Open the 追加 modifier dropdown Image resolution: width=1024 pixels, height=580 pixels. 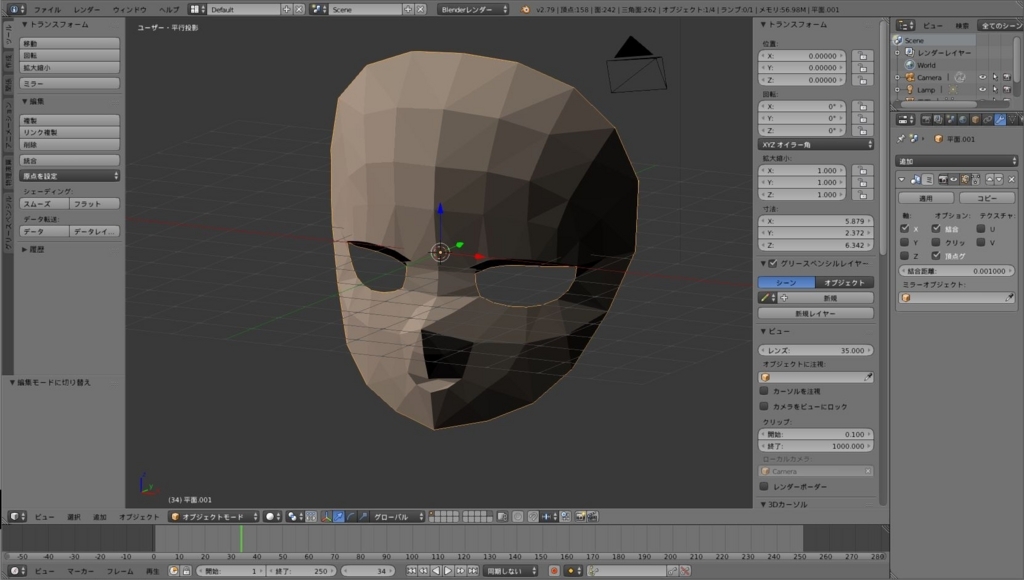(956, 160)
